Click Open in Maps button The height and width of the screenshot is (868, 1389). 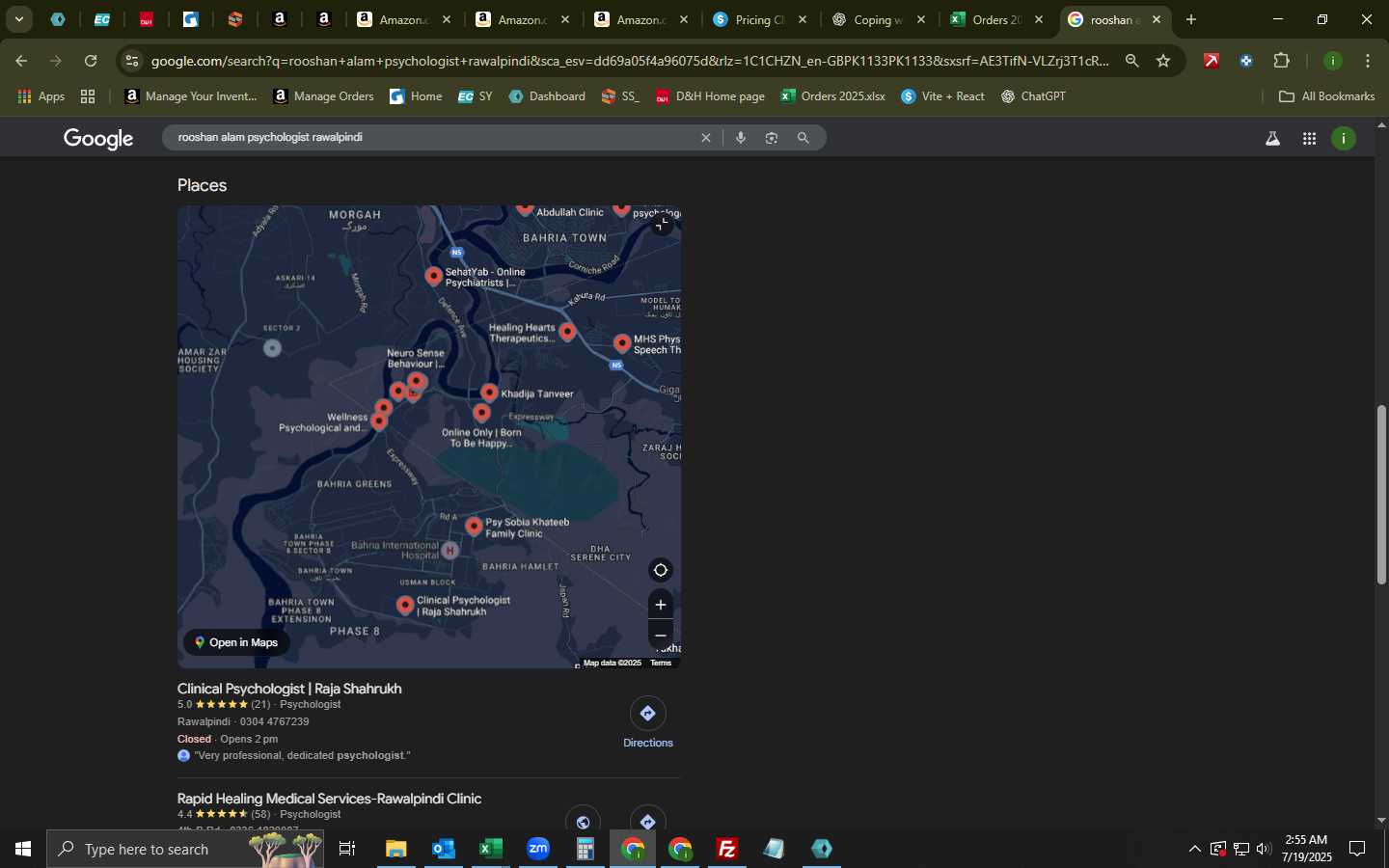click(236, 642)
